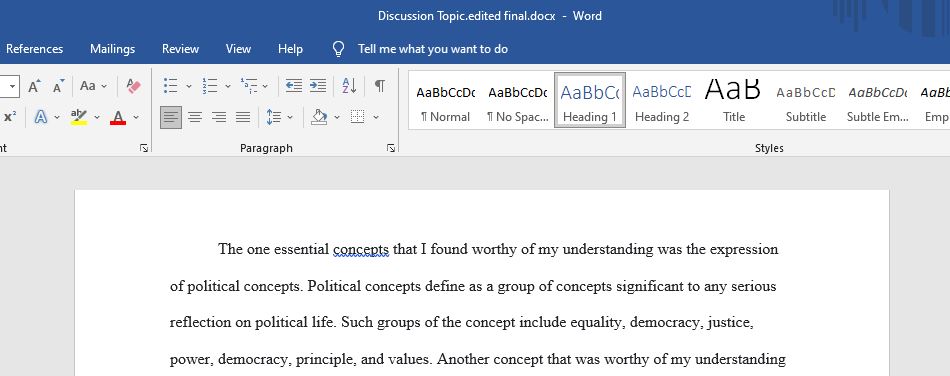Toggle Show/Hide paragraph marks
This screenshot has width=950, height=376.
click(379, 86)
